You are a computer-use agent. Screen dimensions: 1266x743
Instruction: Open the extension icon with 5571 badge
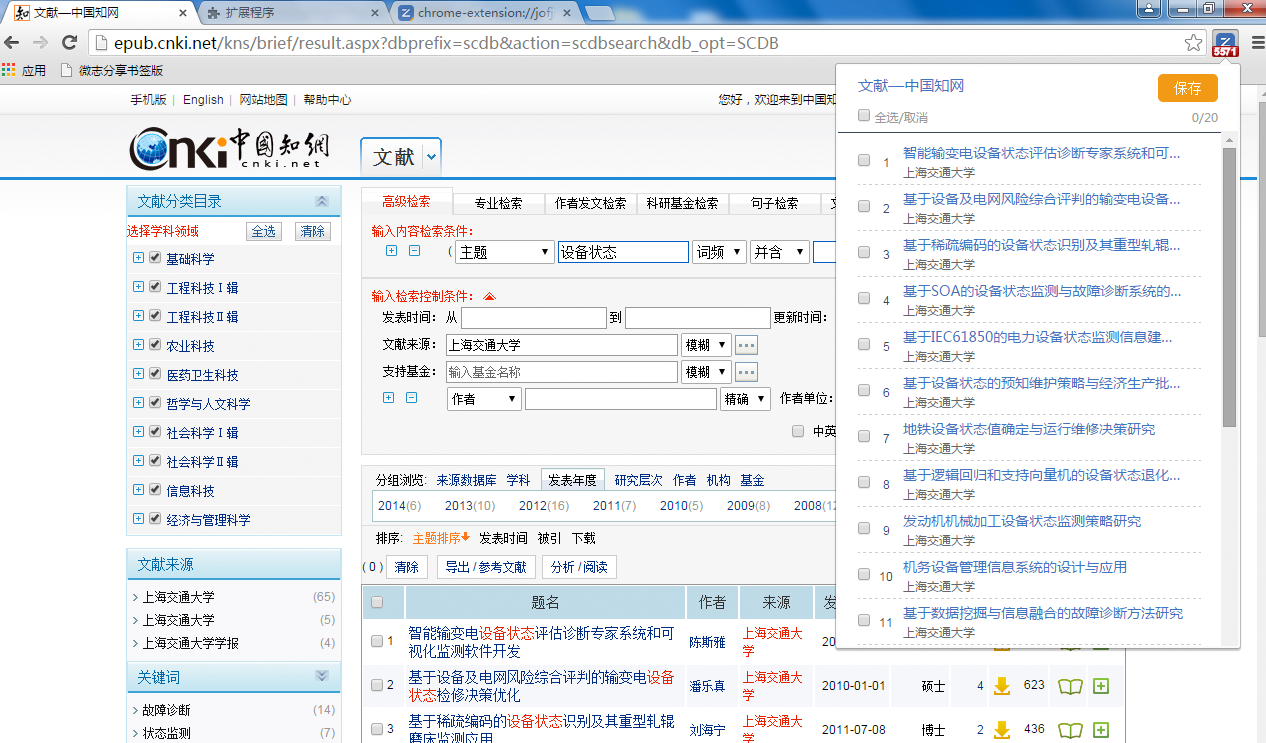[1225, 44]
